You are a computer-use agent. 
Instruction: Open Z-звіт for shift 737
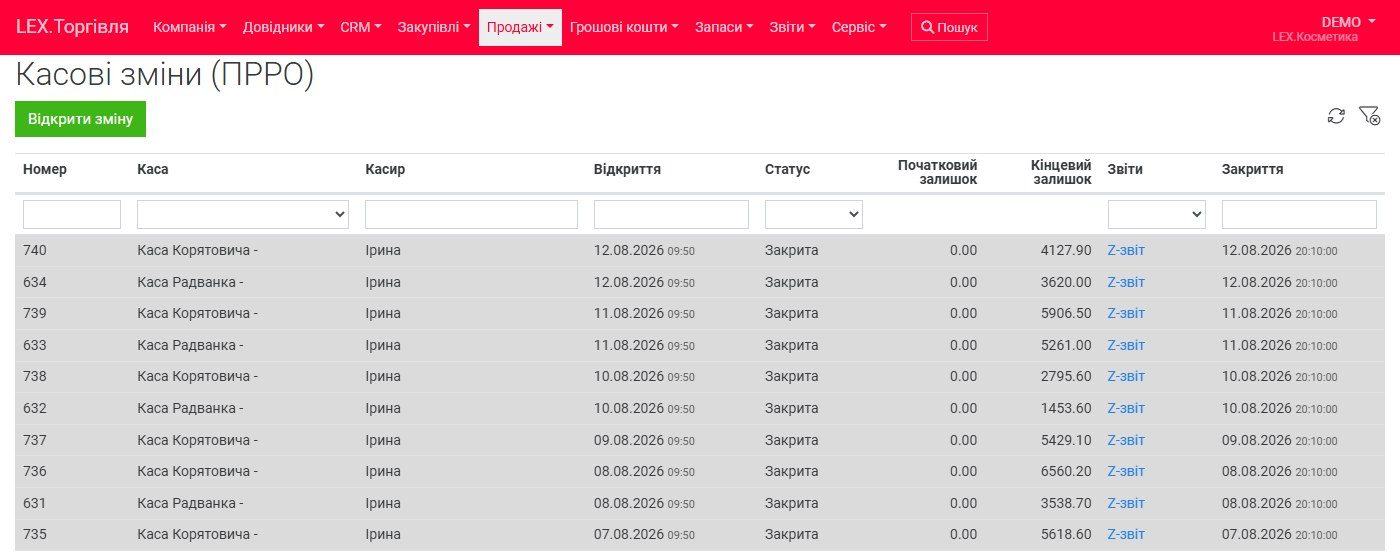(x=1126, y=440)
